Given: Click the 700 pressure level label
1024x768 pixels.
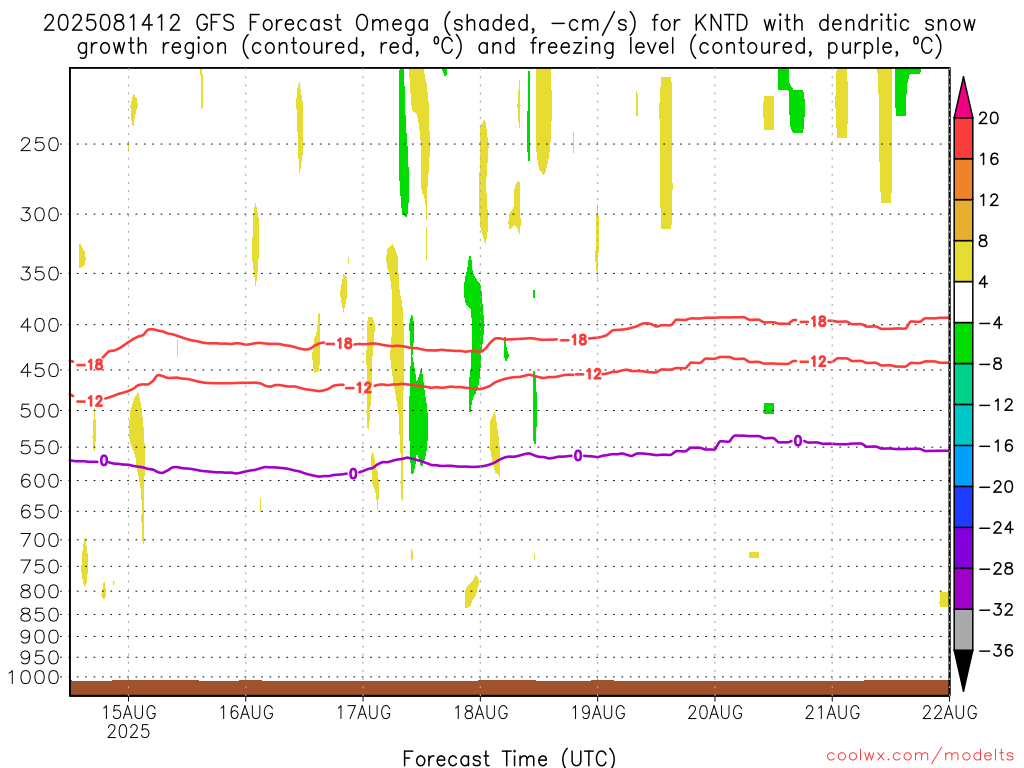Looking at the screenshot, I should point(40,540).
